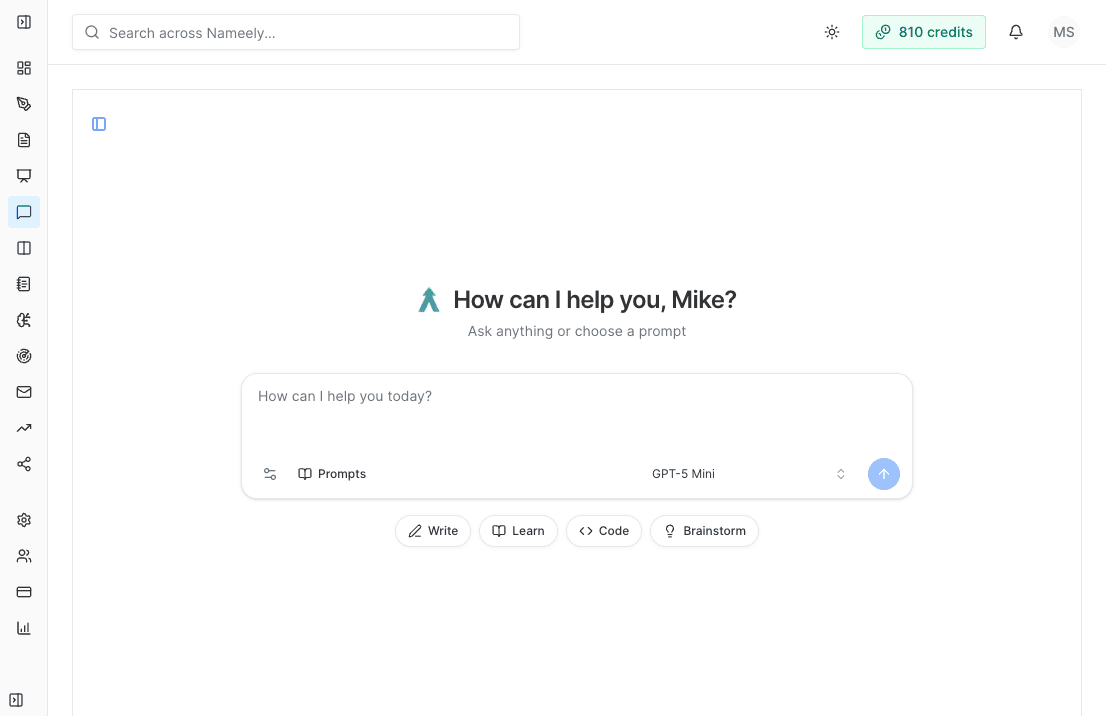
Task: Open the documents section
Action: (x=24, y=139)
